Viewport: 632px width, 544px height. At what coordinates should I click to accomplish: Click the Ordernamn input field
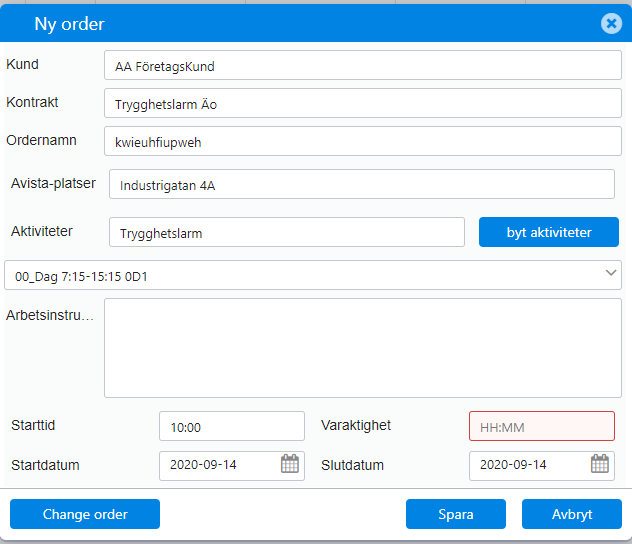[x=363, y=141]
